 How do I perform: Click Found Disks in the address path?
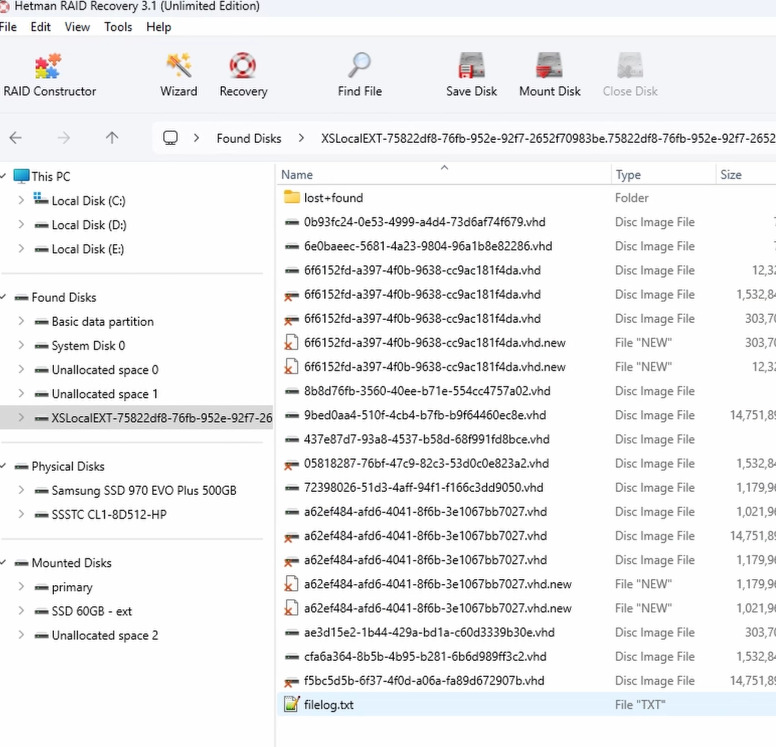pos(249,138)
